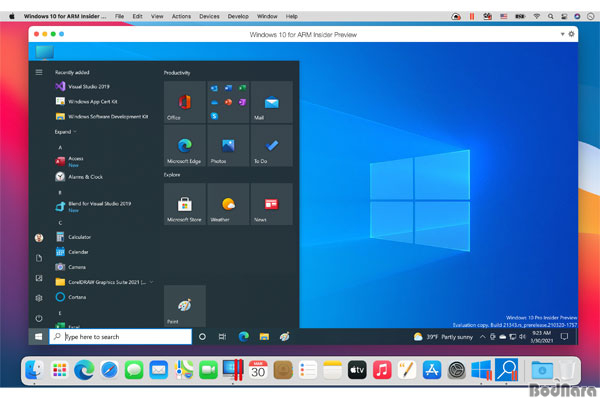This screenshot has height=400, width=600.
Task: Expand the Start menu hamburger
Action: 39,72
